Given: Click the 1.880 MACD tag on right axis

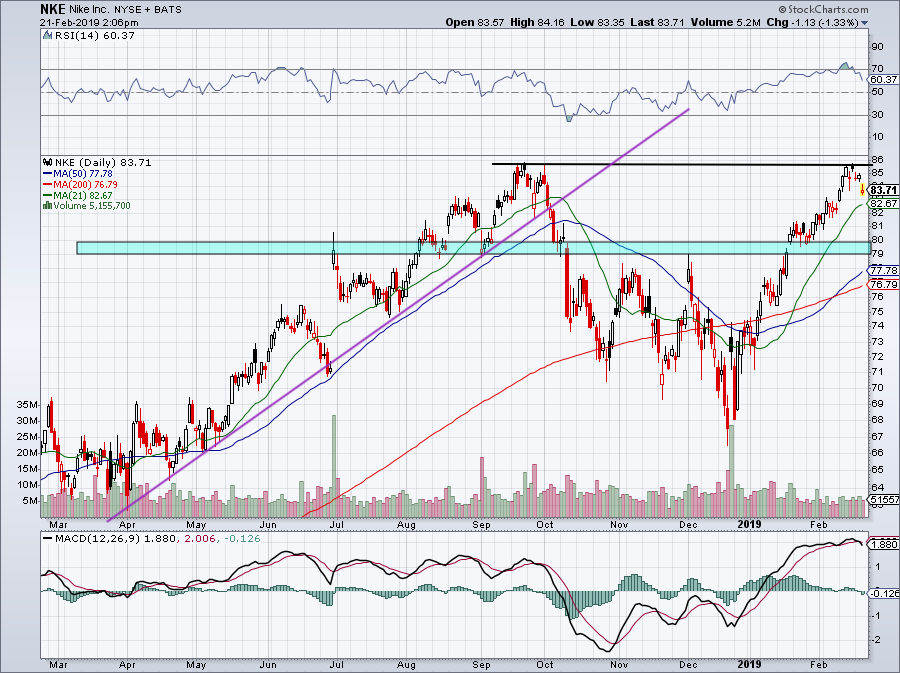Looking at the screenshot, I should [x=885, y=544].
